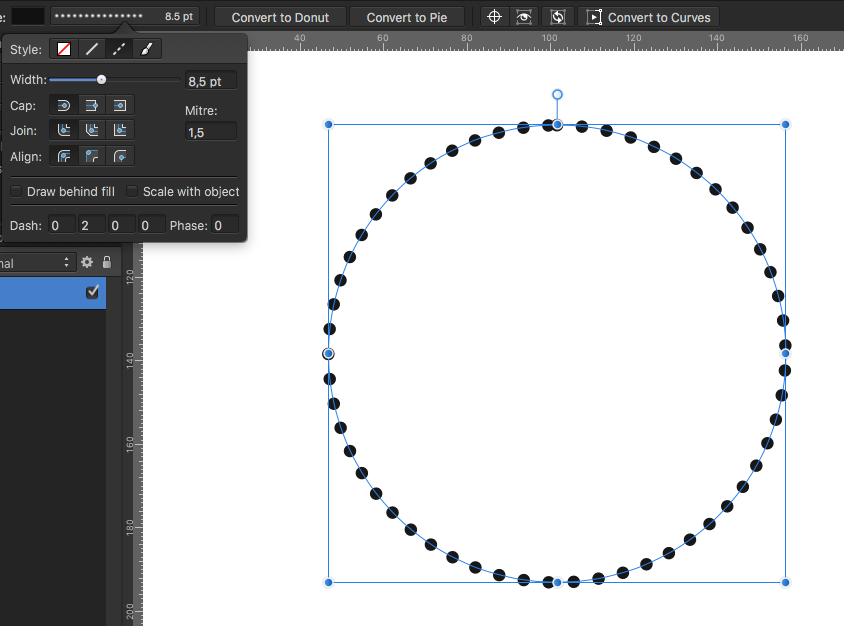Choose the round join option

point(64,130)
